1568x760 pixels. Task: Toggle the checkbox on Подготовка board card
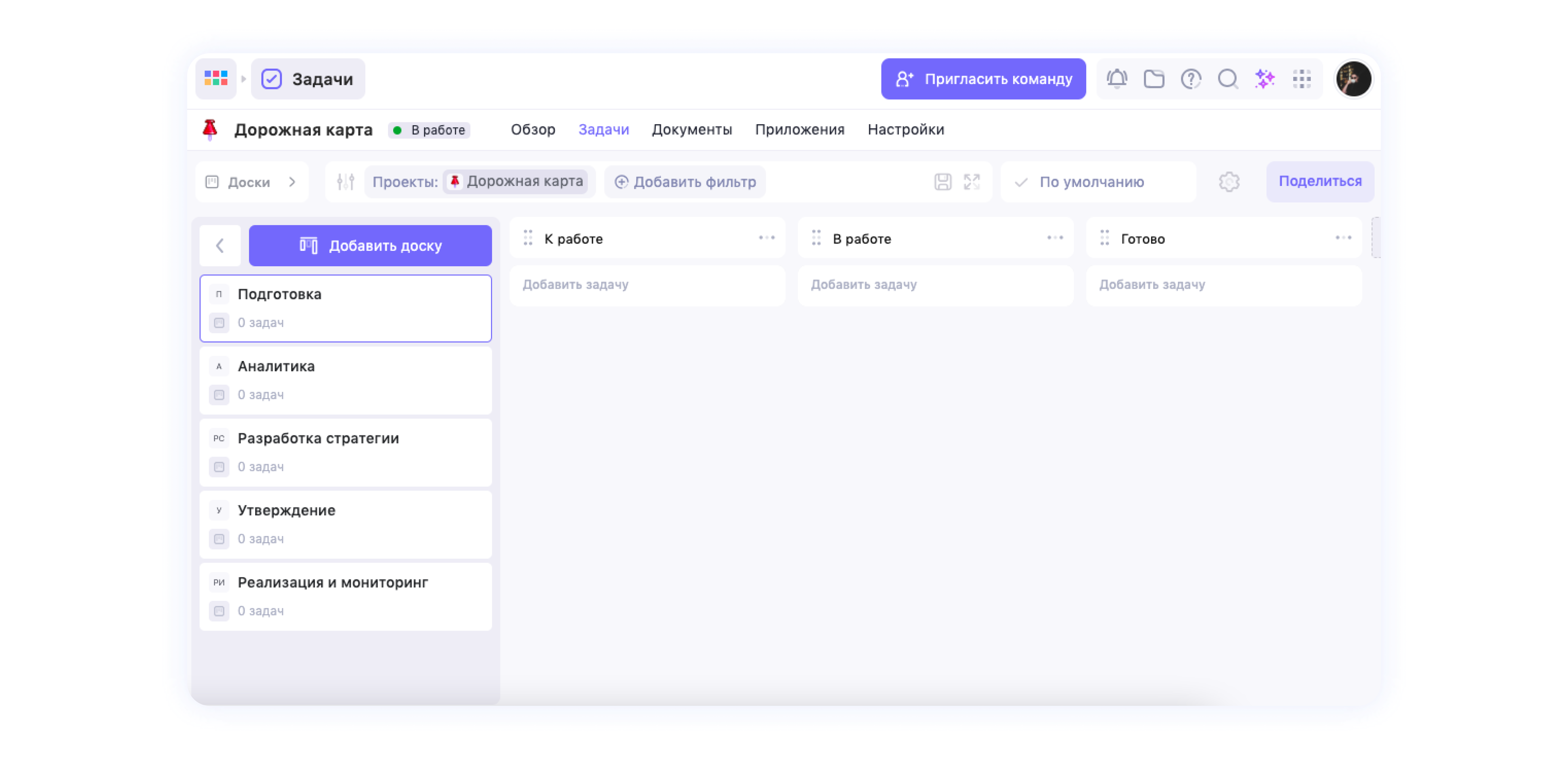[x=219, y=323]
